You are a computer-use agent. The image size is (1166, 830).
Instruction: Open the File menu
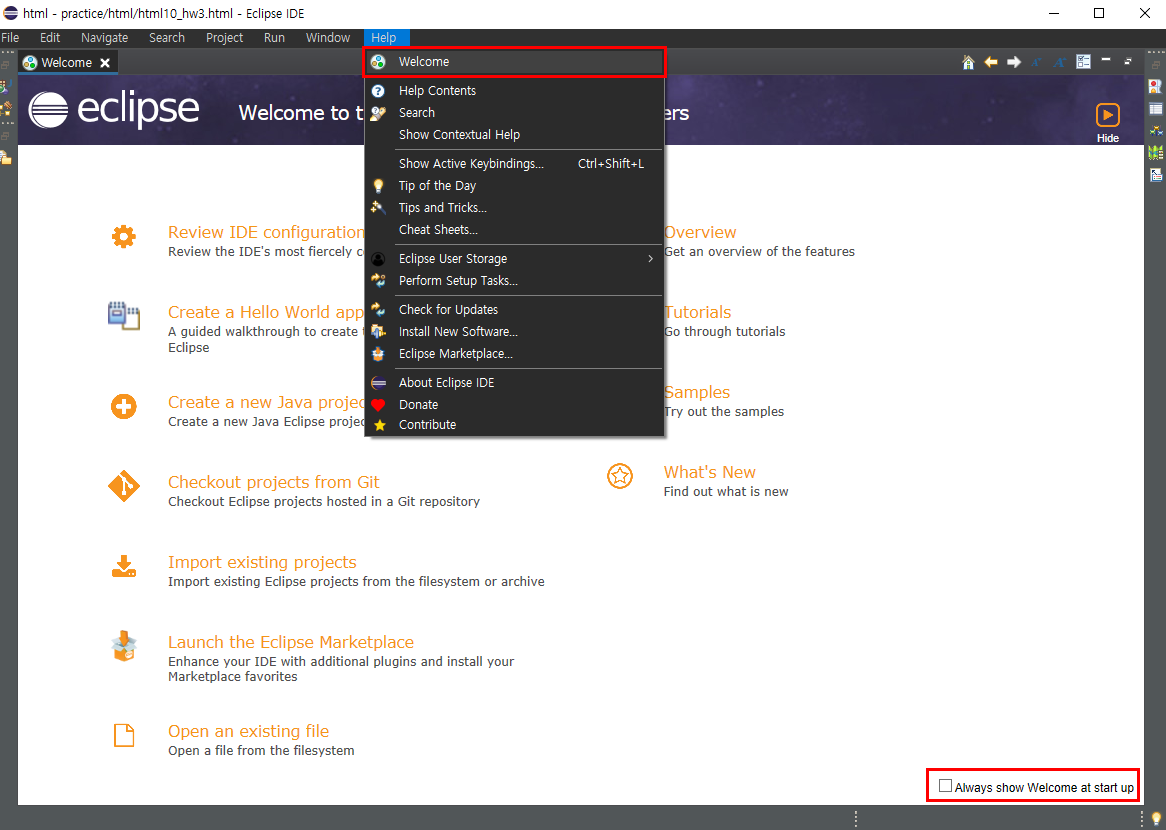10,38
